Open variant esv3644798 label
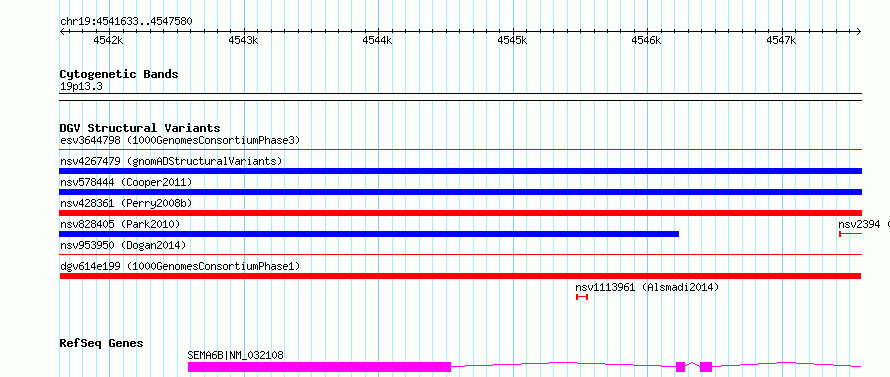Screen dimensions: 890x377 pos(180,140)
